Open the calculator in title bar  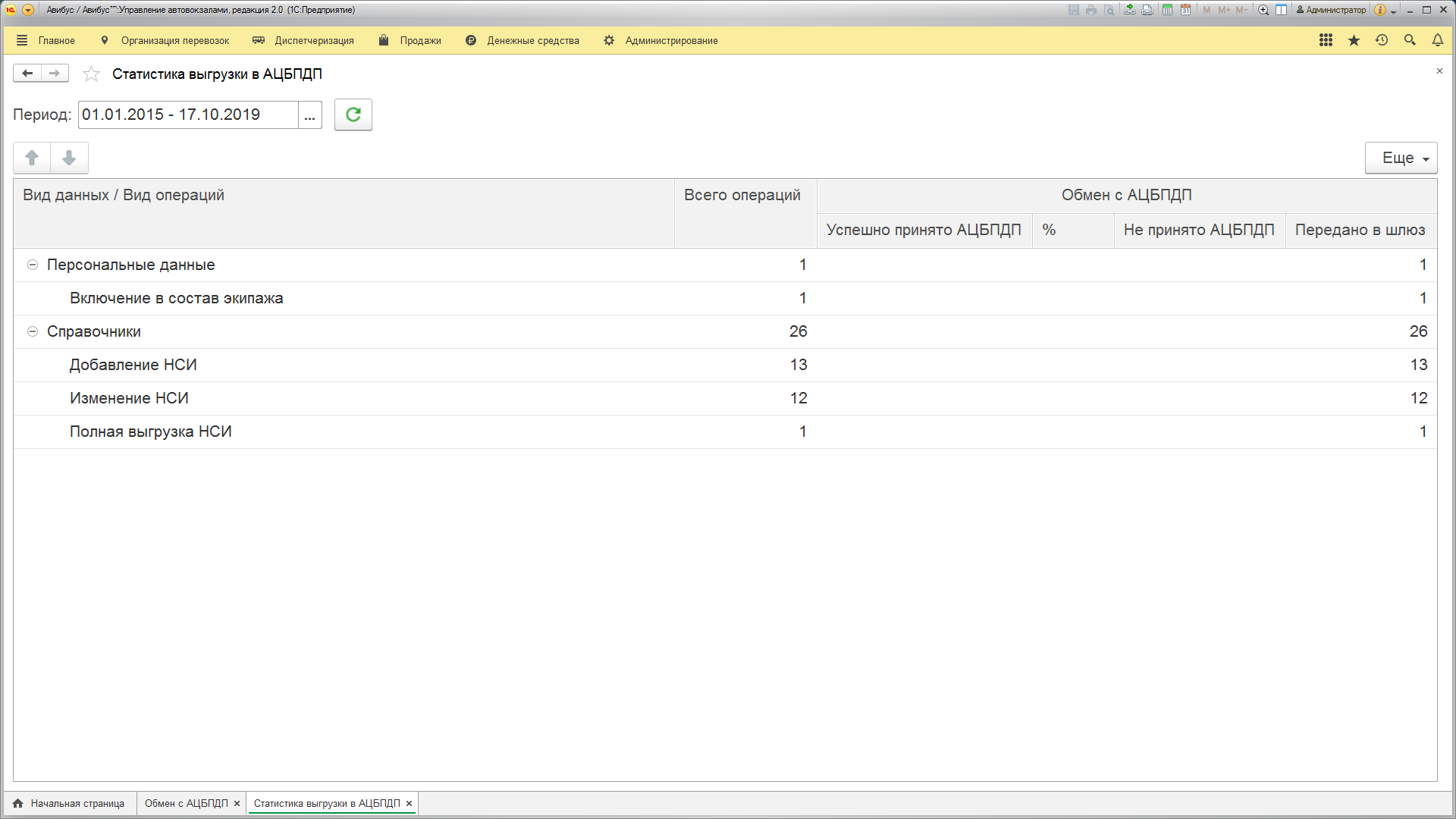[x=1168, y=10]
